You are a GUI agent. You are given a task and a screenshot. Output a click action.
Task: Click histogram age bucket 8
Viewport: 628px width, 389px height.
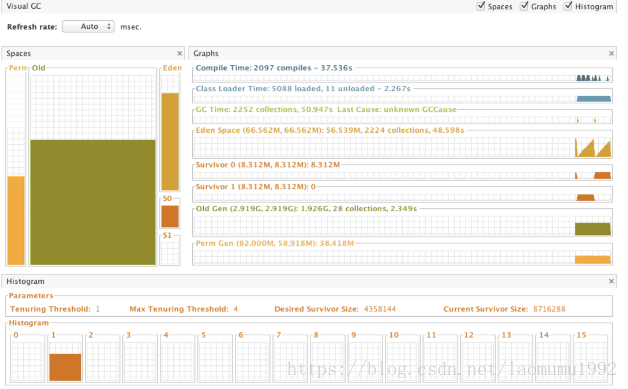point(328,358)
